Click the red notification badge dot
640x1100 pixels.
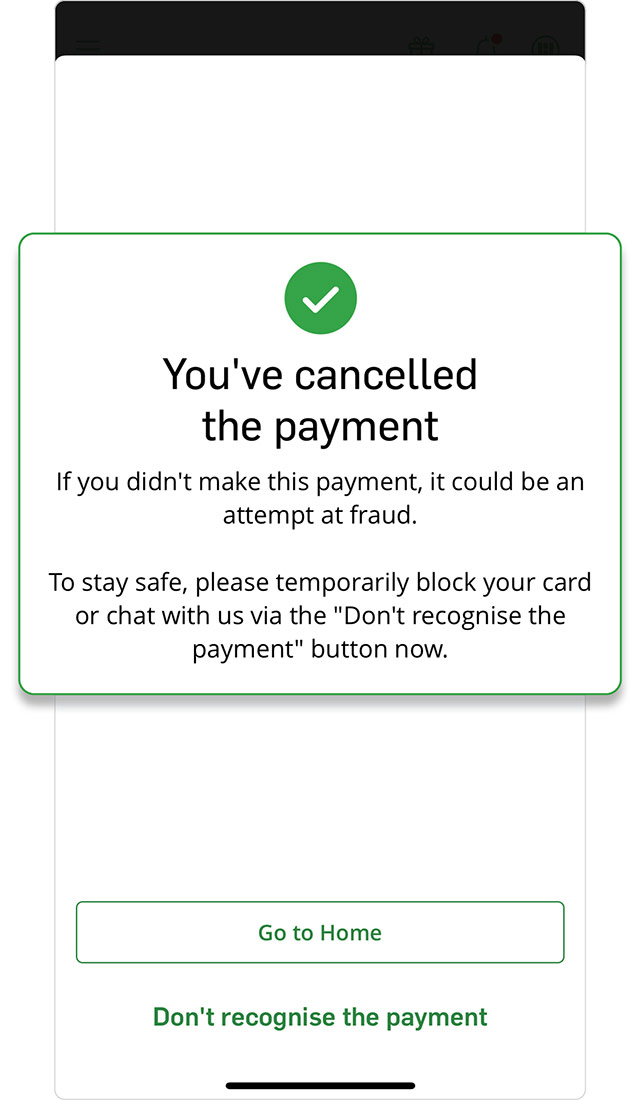click(497, 39)
